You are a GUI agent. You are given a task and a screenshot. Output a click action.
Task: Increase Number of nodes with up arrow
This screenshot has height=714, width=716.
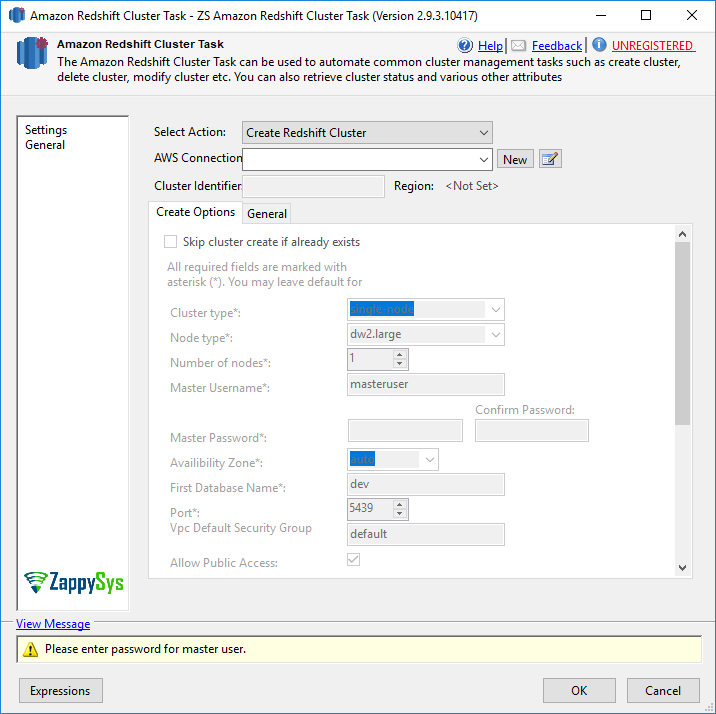pos(400,355)
